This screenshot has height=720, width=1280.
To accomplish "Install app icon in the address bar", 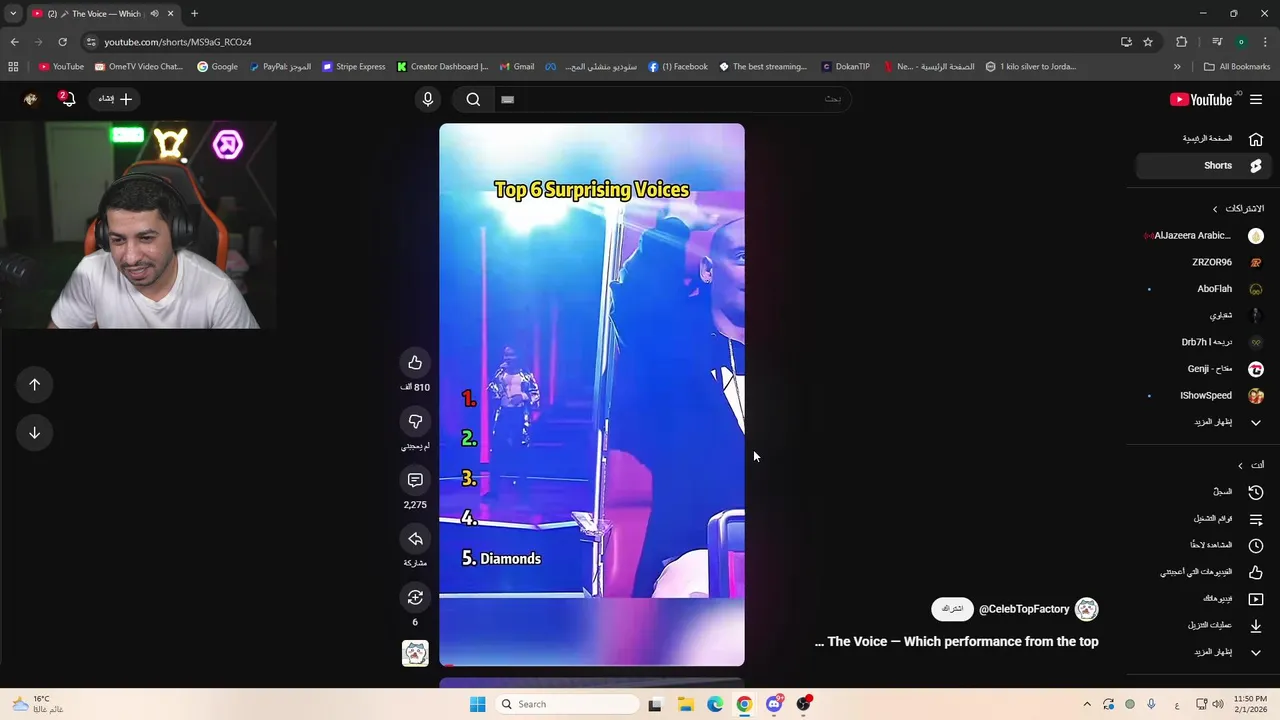I will (x=1126, y=42).
